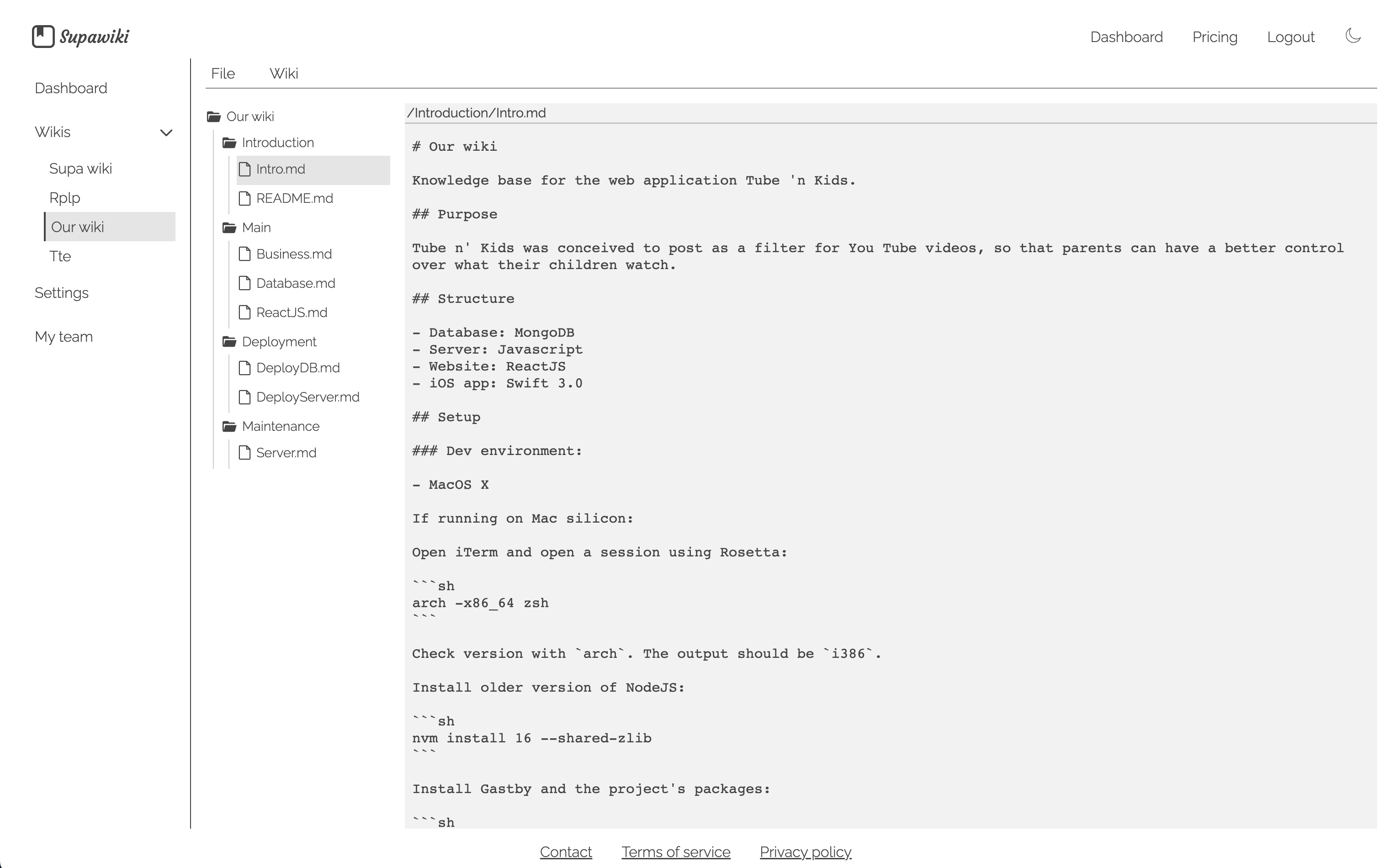Viewport: 1390px width, 868px height.
Task: Open the Wiki menu
Action: click(x=284, y=74)
